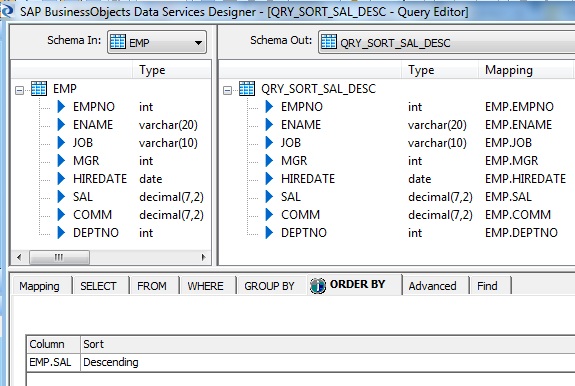The image size is (575, 386).
Task: Open the Schema In EMP dropdown
Action: tap(198, 43)
